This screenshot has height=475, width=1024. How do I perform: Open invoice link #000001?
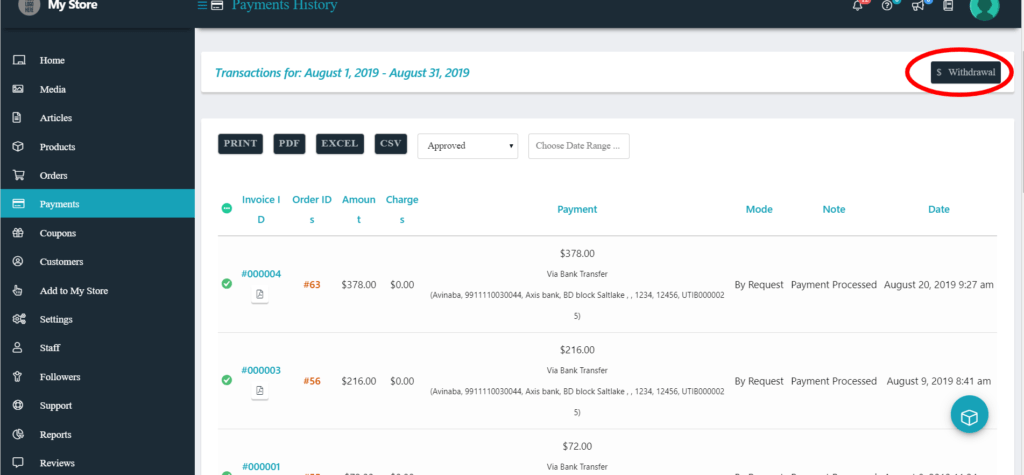[261, 467]
